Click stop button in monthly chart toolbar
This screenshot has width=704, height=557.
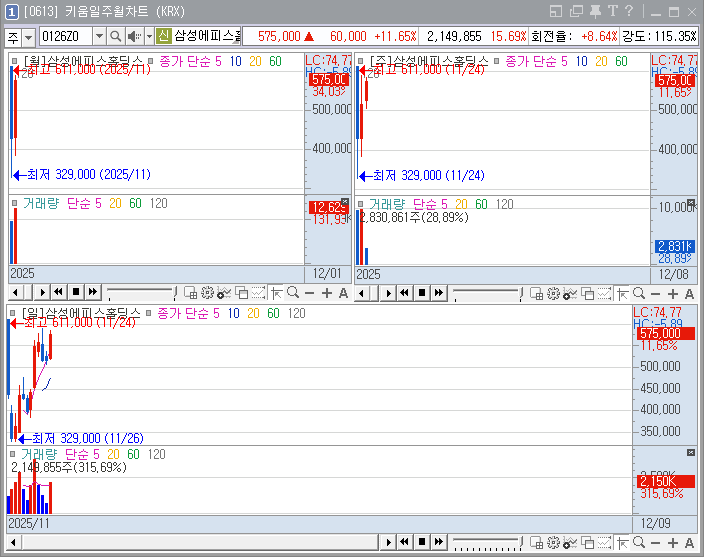(76, 292)
